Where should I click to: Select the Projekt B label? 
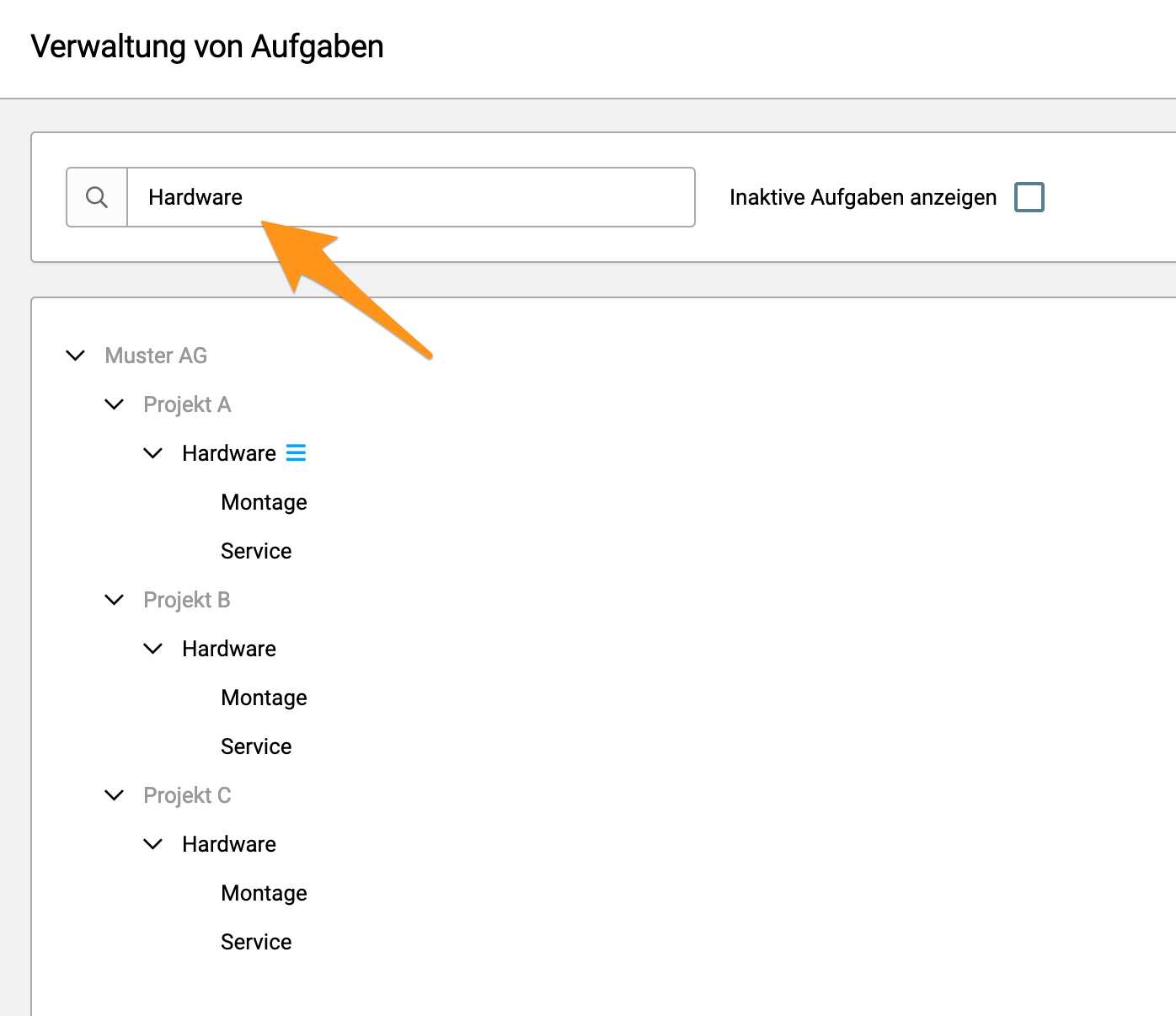tap(187, 600)
